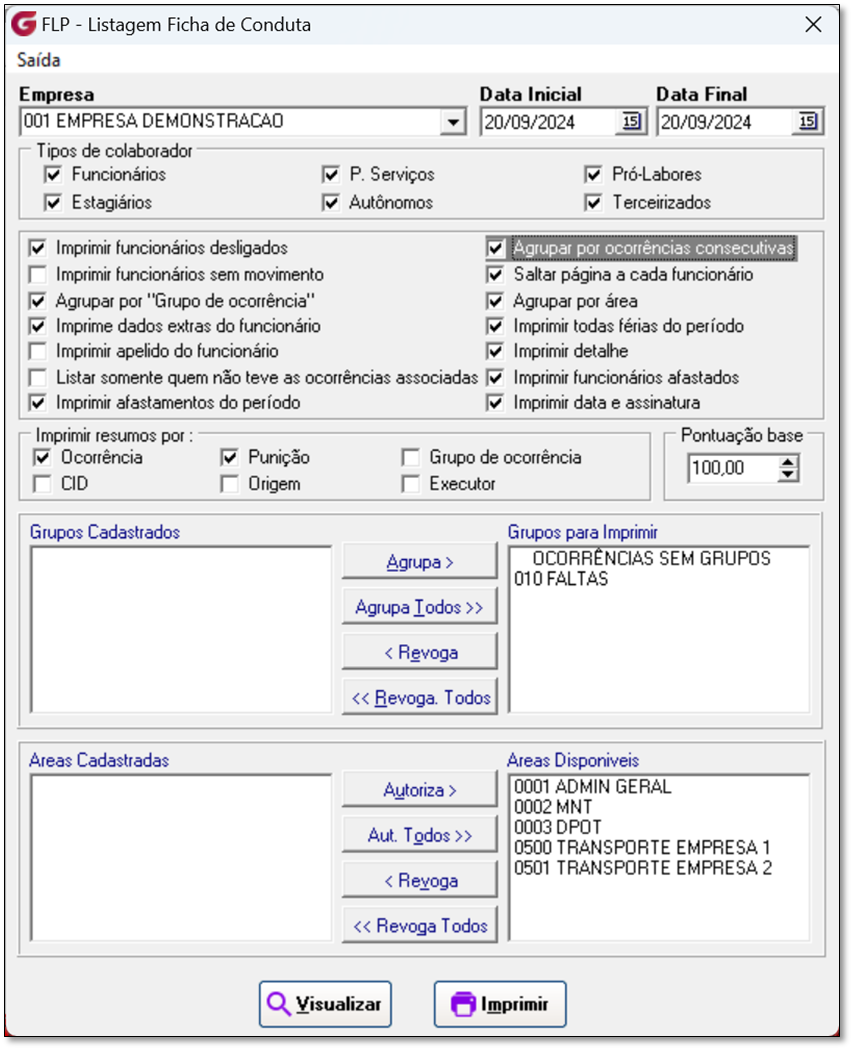Toggle Imprime dados extras do funcionário
This screenshot has width=853, height=1050.
37,326
